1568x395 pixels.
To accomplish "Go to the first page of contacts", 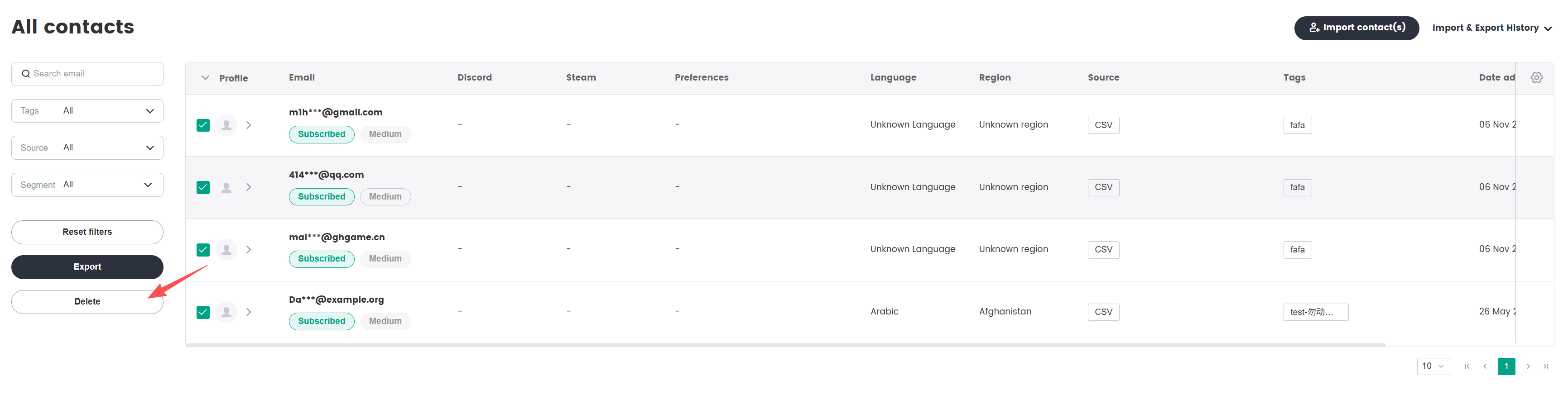I will pyautogui.click(x=1467, y=366).
